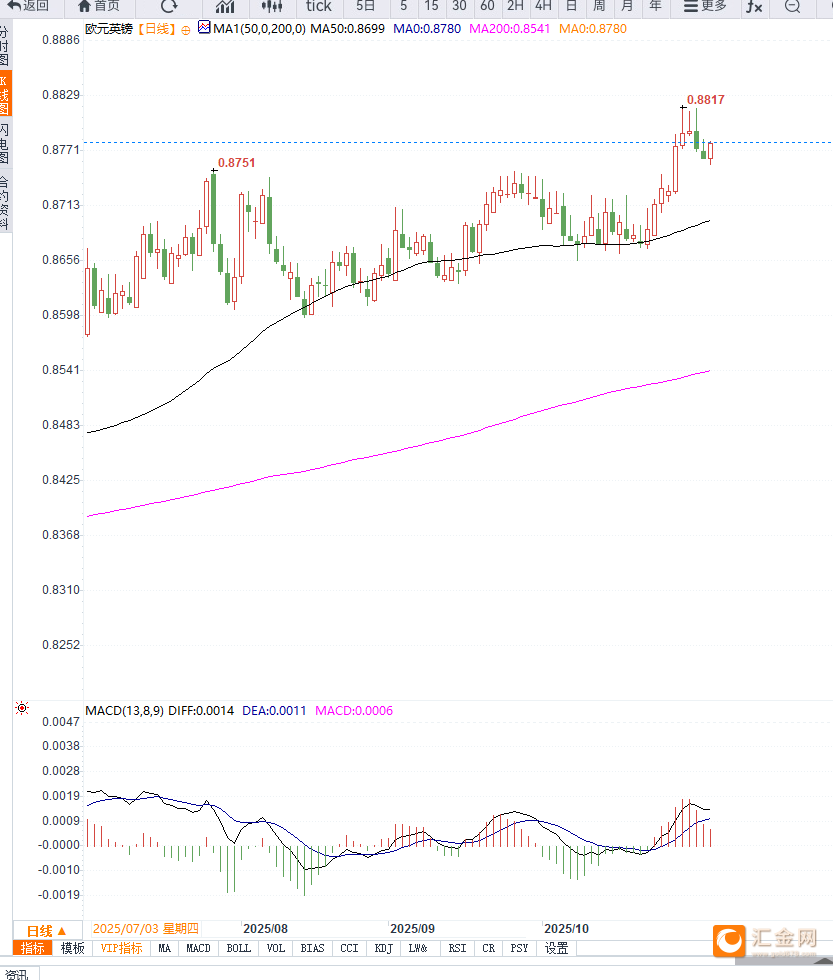Select the orange 指标 tab
The image size is (833, 980).
33,948
